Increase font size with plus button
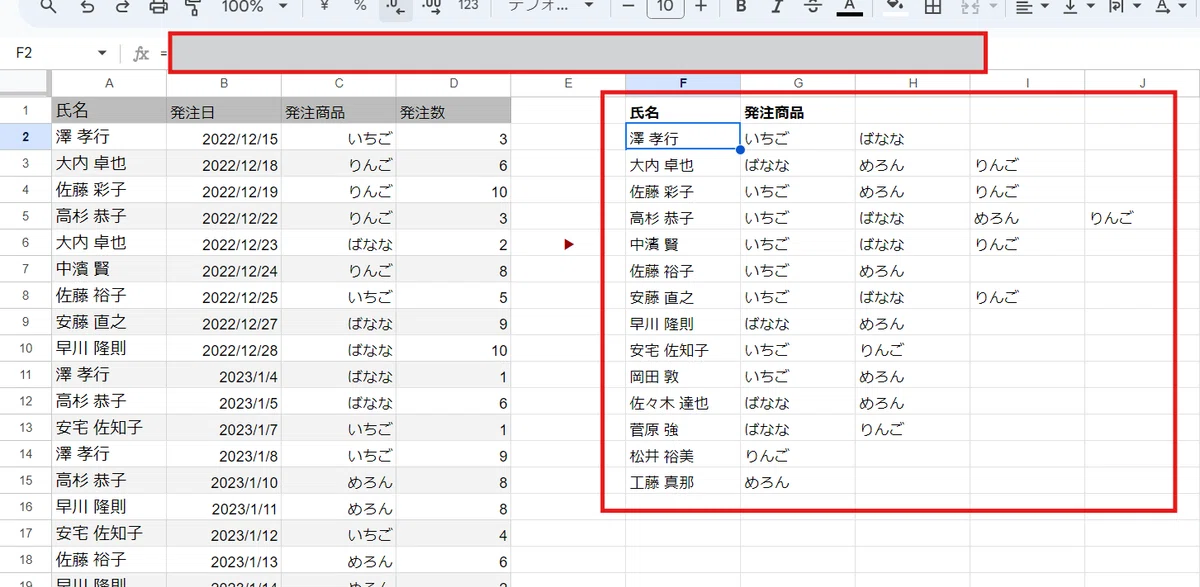 click(701, 6)
